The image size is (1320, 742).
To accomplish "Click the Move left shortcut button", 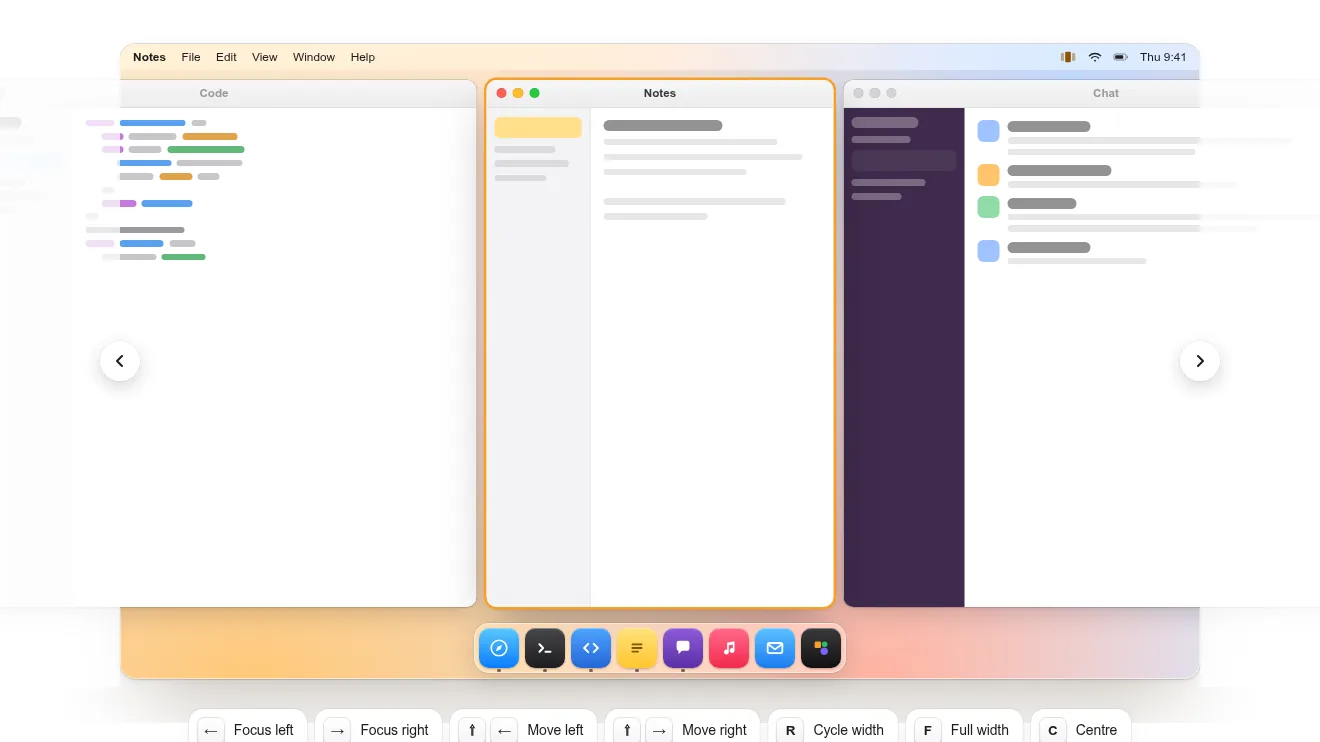I will click(523, 729).
